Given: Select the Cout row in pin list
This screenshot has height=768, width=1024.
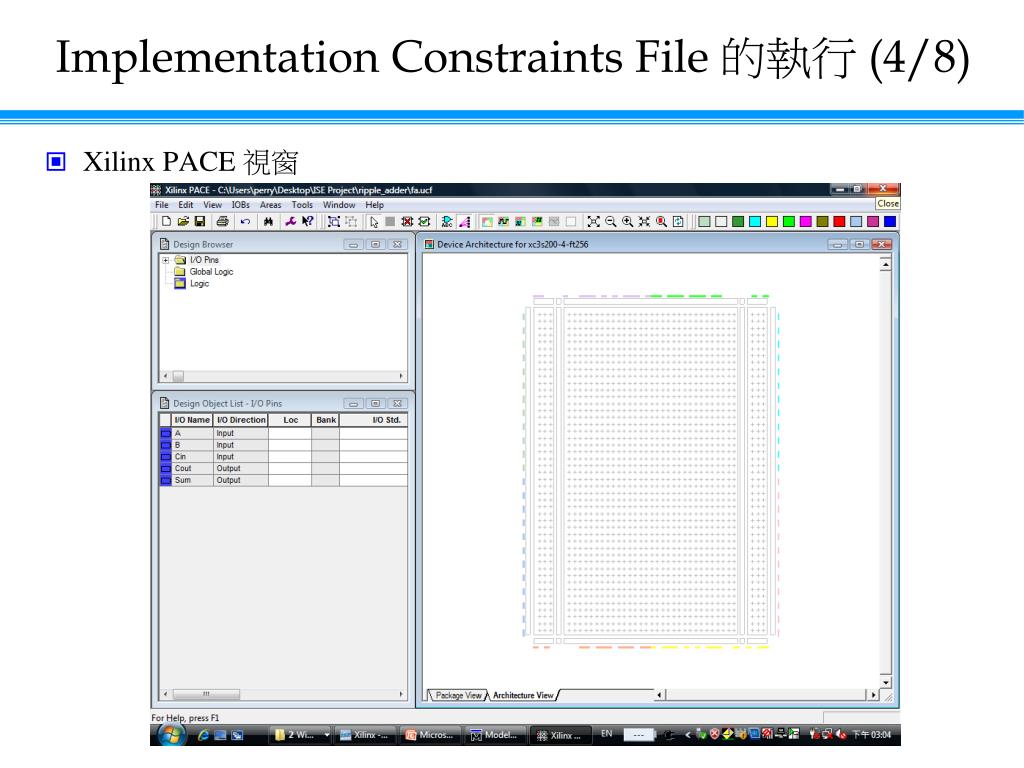Looking at the screenshot, I should 283,468.
